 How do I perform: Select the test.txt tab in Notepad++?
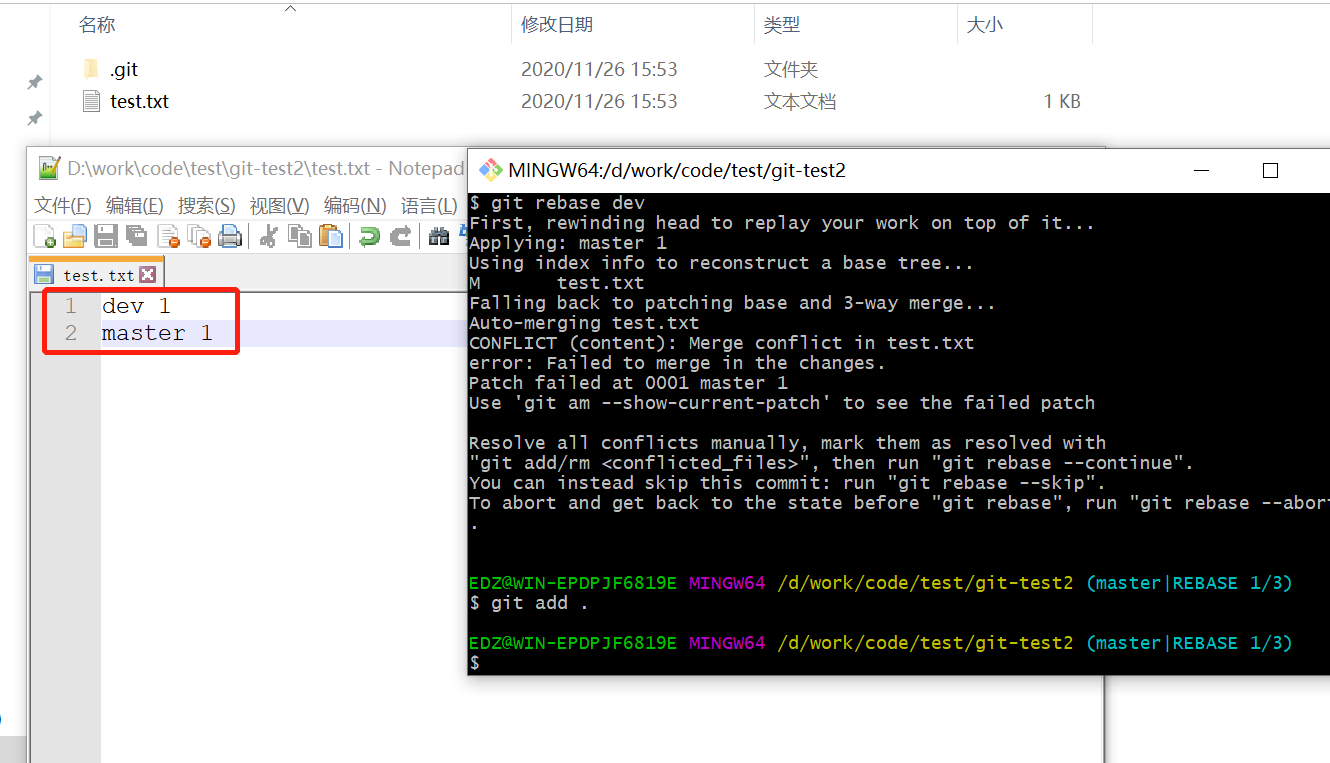pyautogui.click(x=97, y=274)
